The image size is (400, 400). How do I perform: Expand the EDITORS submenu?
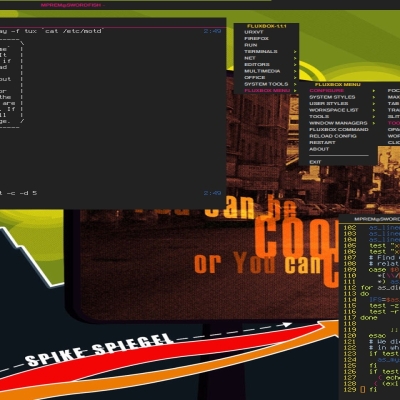click(266, 65)
